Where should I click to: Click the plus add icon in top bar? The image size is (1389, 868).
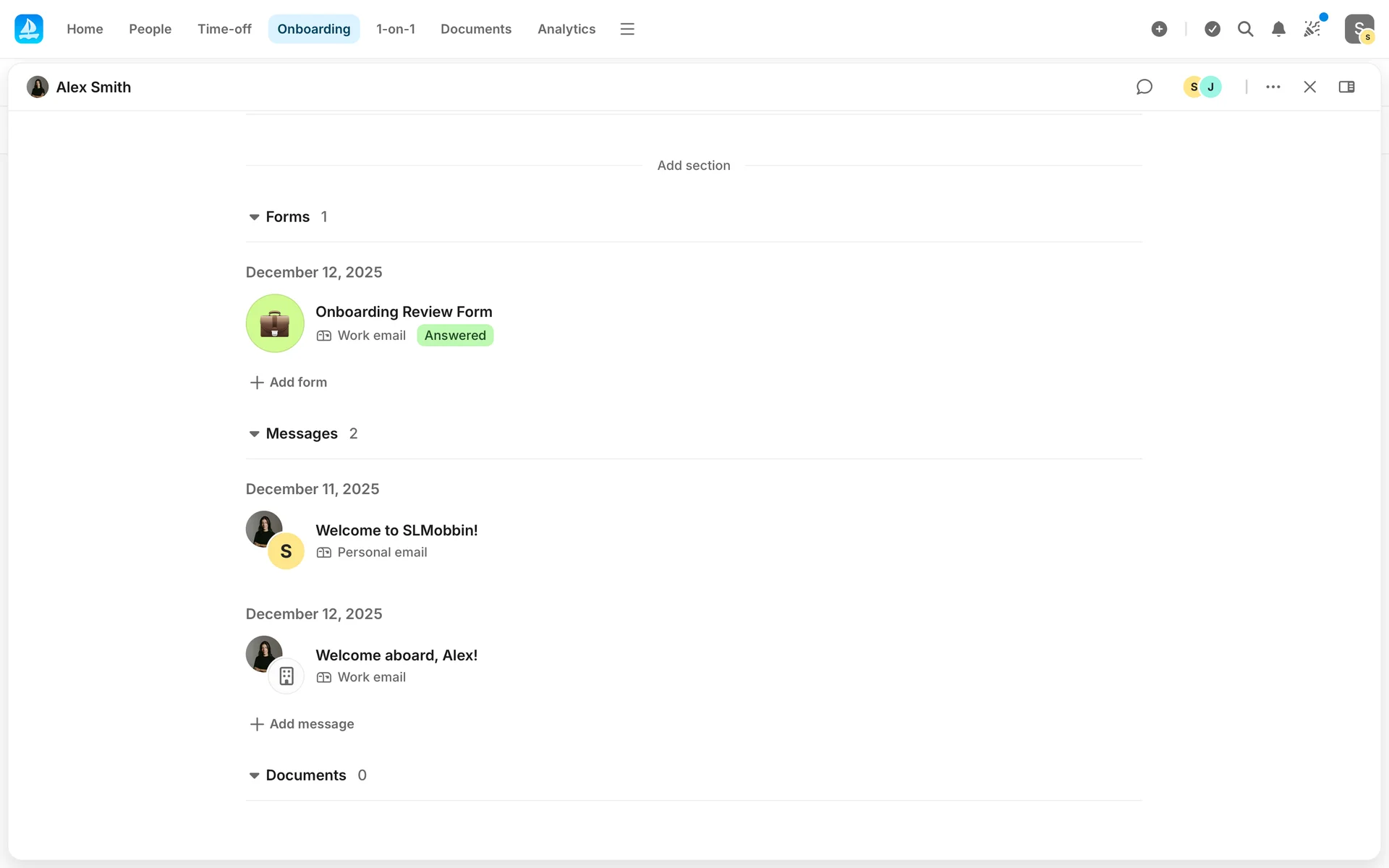[x=1159, y=29]
